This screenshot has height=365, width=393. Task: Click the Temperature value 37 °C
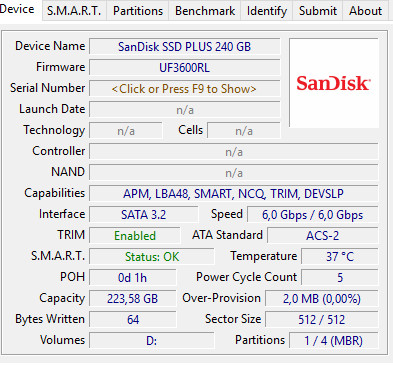pyautogui.click(x=340, y=257)
